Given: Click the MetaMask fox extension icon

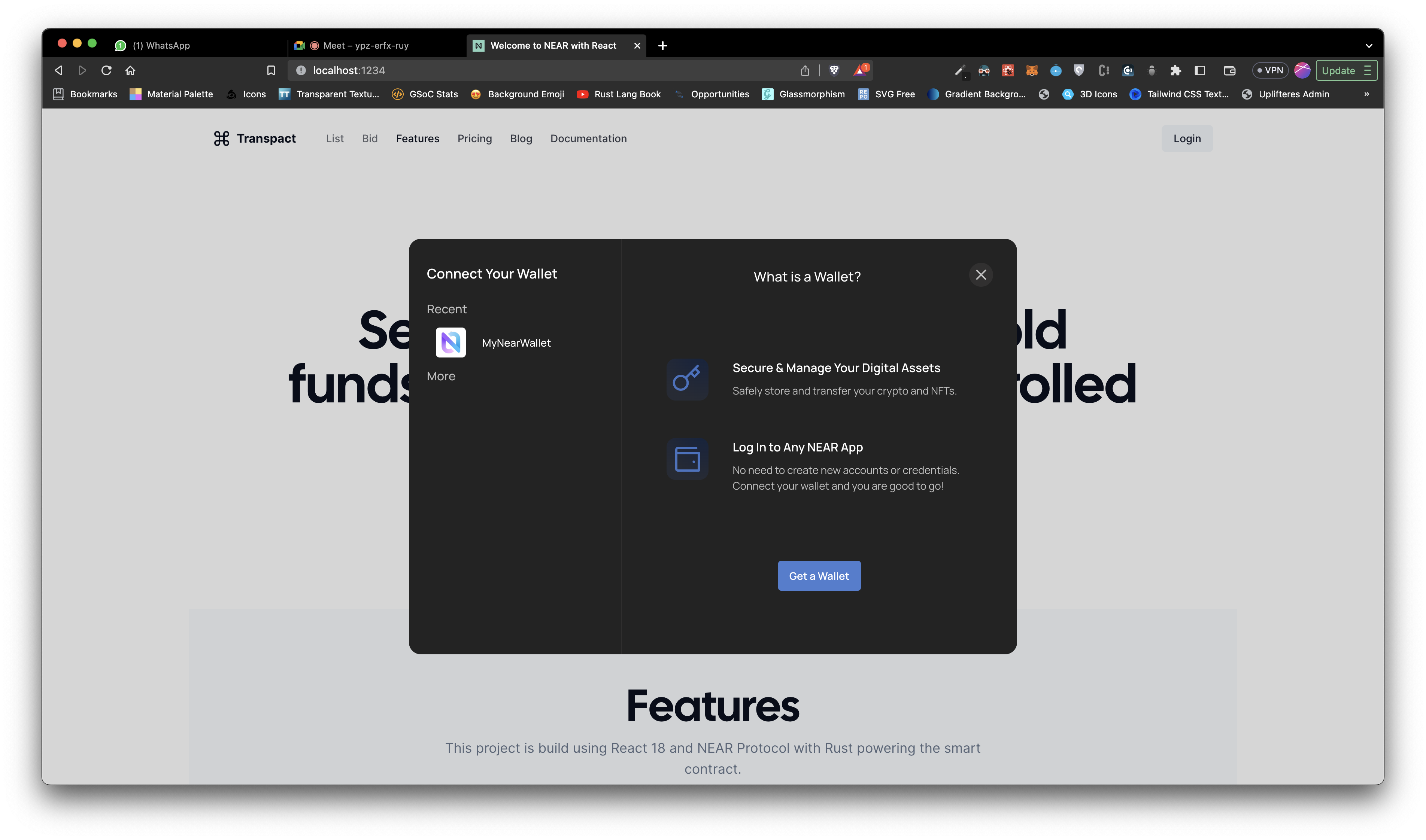Looking at the screenshot, I should [x=1031, y=70].
